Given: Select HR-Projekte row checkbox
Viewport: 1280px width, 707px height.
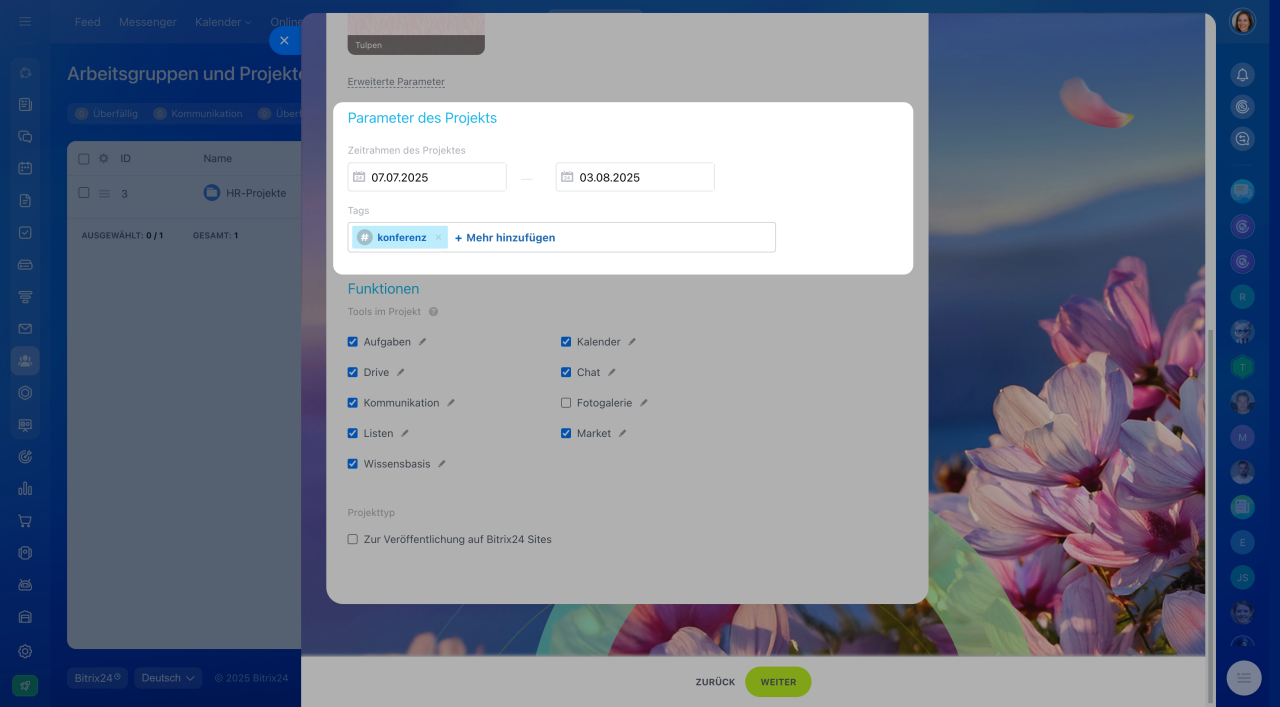Looking at the screenshot, I should 84,193.
